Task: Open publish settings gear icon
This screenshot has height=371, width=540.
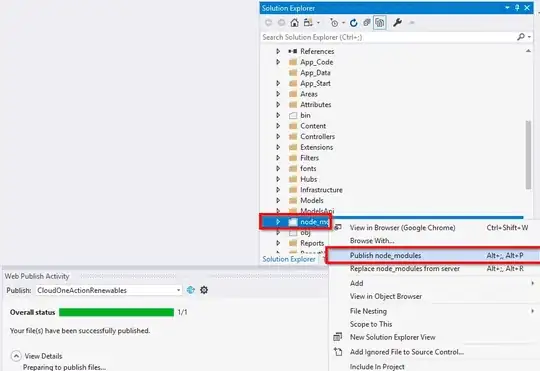Action: tap(204, 290)
